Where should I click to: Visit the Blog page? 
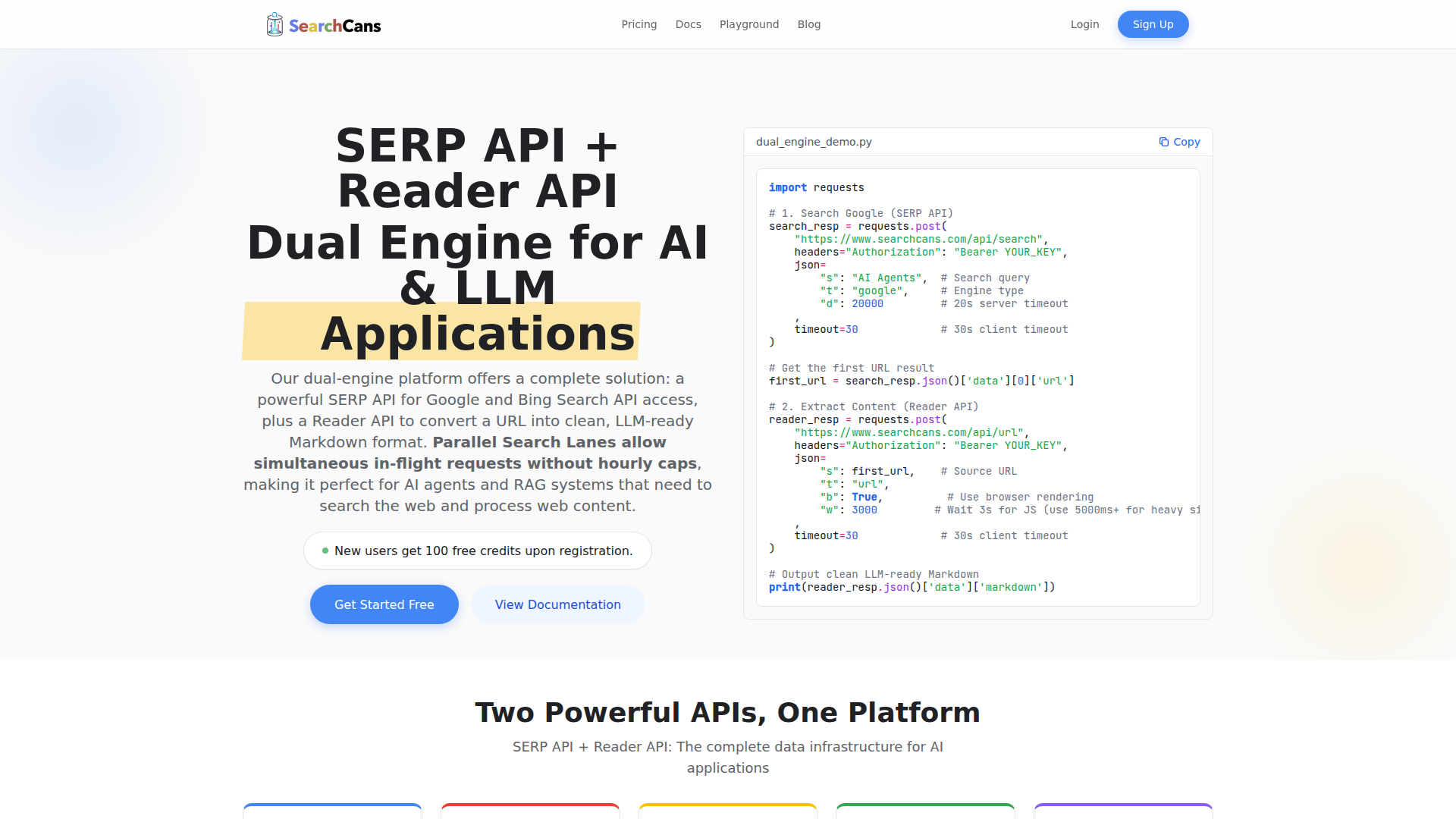coord(808,24)
